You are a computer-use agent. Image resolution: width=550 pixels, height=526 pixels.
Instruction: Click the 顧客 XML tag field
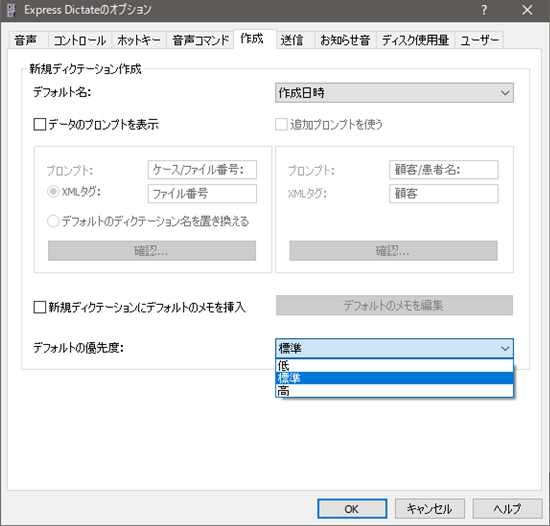[444, 194]
